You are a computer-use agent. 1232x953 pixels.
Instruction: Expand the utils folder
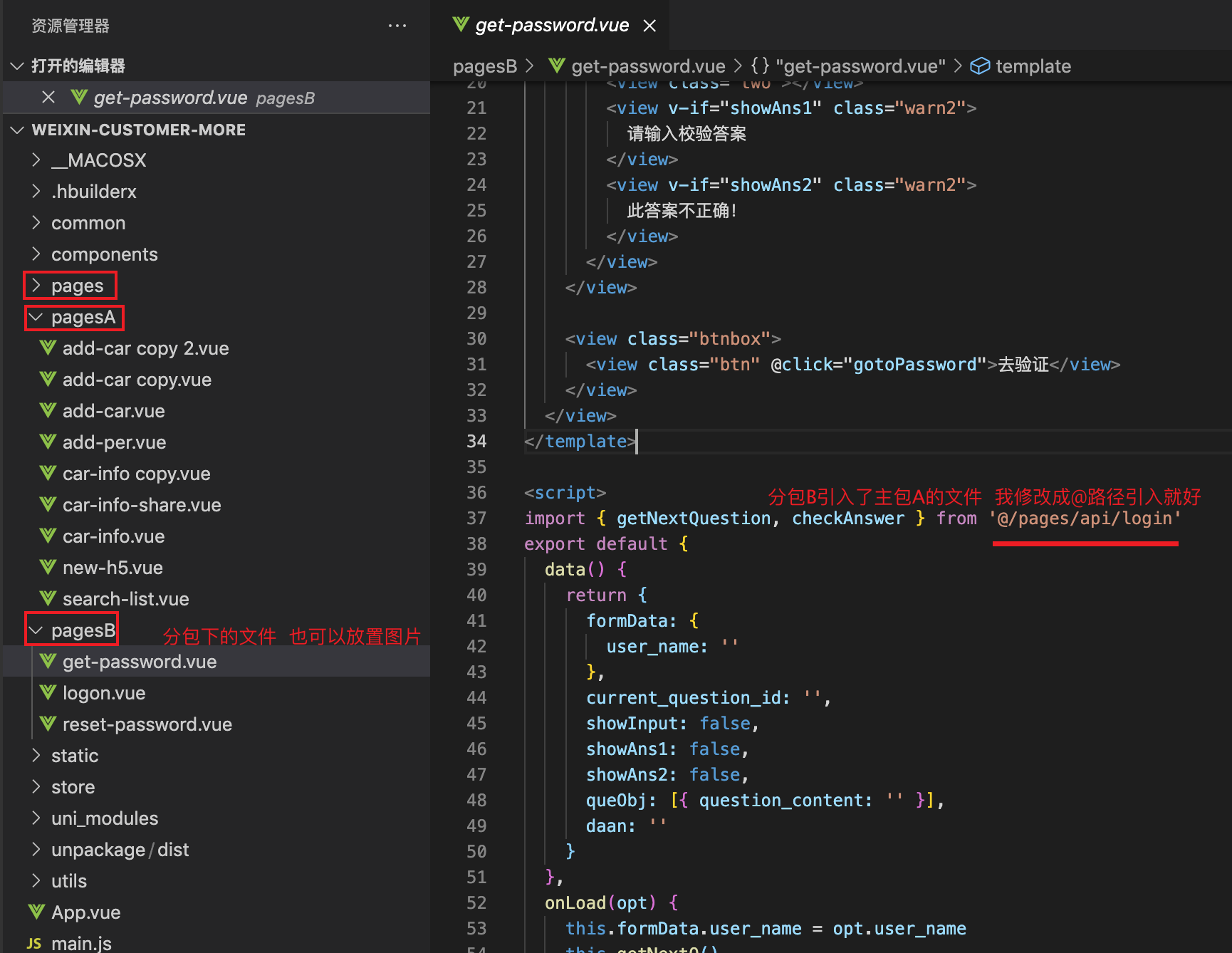click(x=36, y=880)
